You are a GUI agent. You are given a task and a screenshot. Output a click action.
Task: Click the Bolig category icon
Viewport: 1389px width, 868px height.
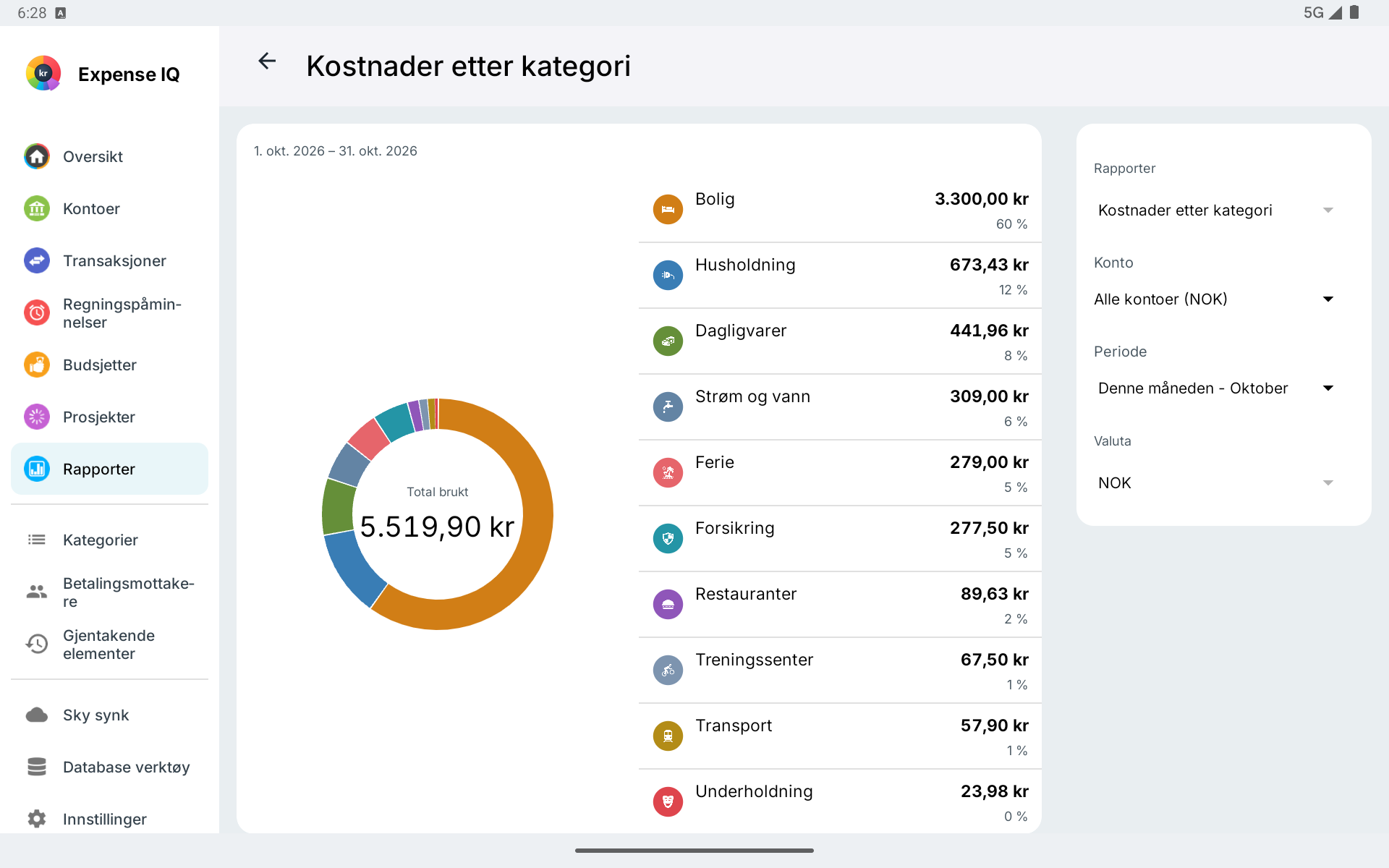tap(668, 209)
